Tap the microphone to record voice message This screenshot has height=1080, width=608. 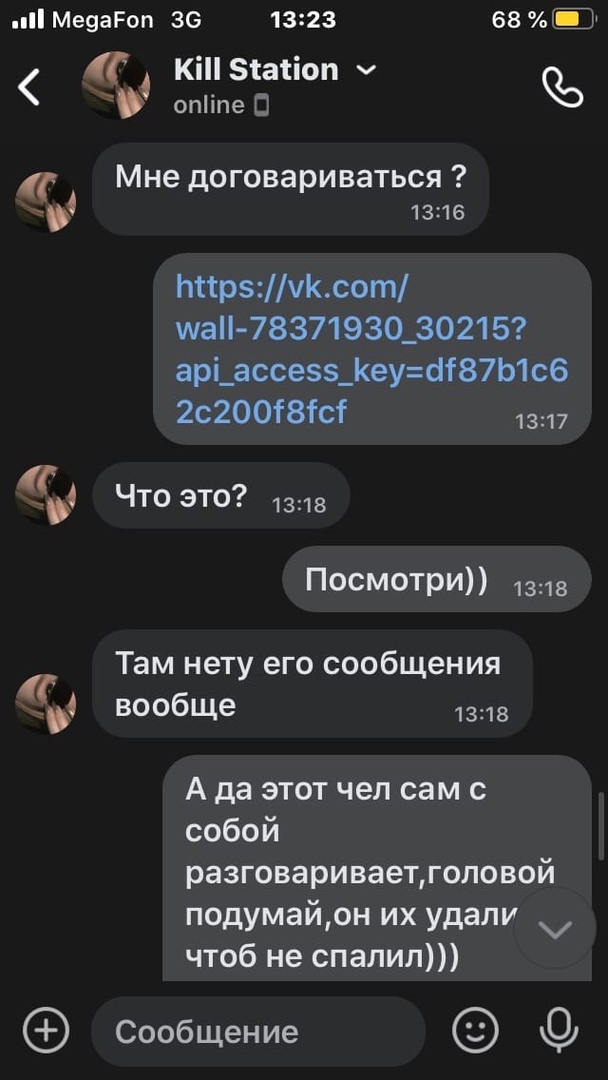click(558, 1030)
